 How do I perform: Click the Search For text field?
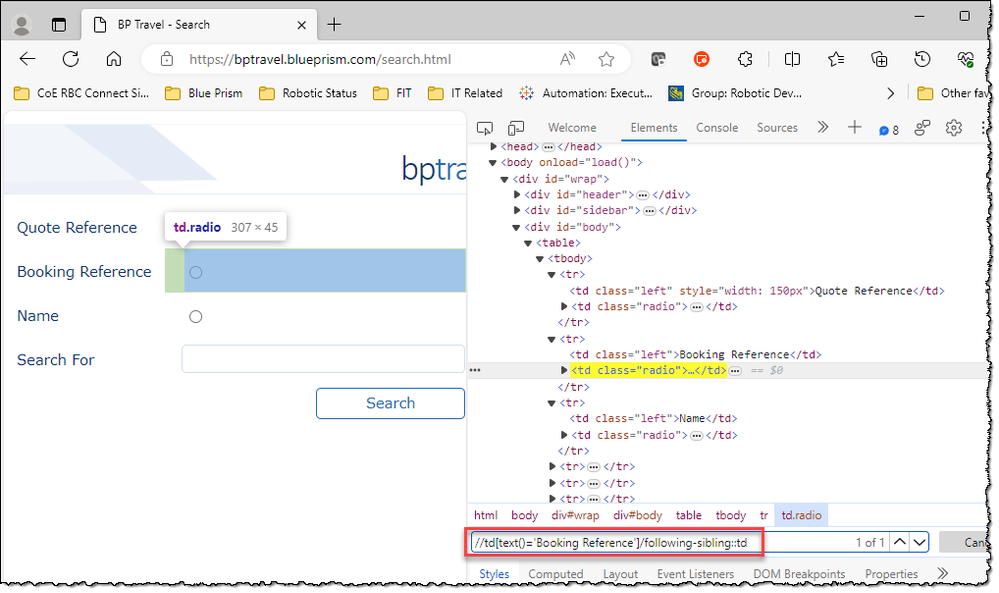[323, 359]
